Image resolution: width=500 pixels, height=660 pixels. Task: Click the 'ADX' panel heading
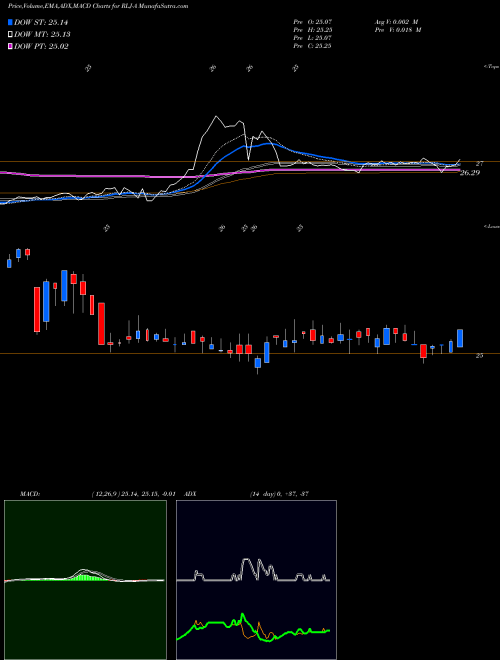190,494
